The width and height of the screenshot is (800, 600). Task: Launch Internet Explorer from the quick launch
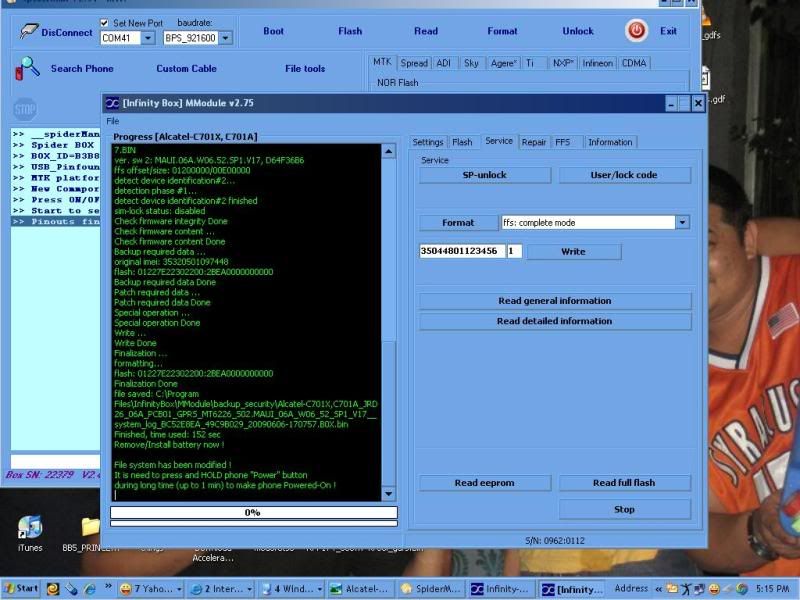[x=90, y=589]
